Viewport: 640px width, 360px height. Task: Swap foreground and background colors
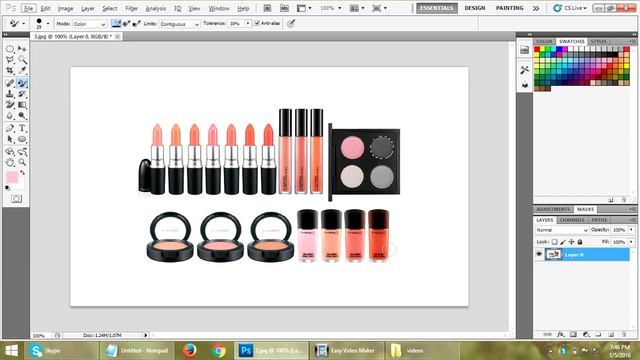click(x=23, y=173)
